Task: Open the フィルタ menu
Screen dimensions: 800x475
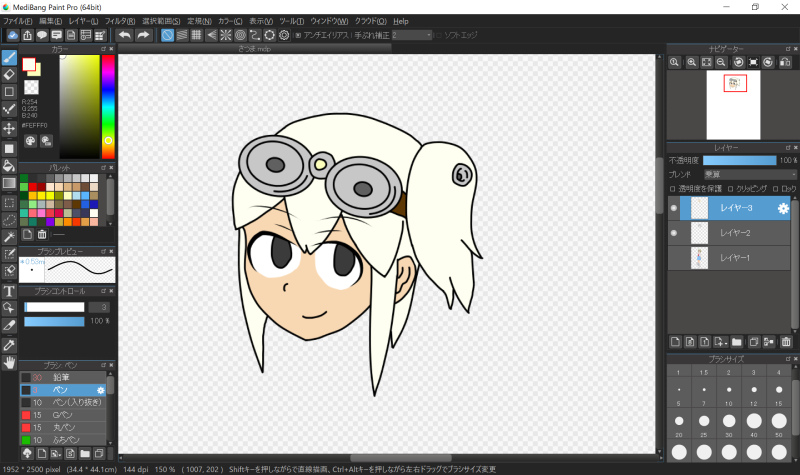Action: pyautogui.click(x=120, y=21)
